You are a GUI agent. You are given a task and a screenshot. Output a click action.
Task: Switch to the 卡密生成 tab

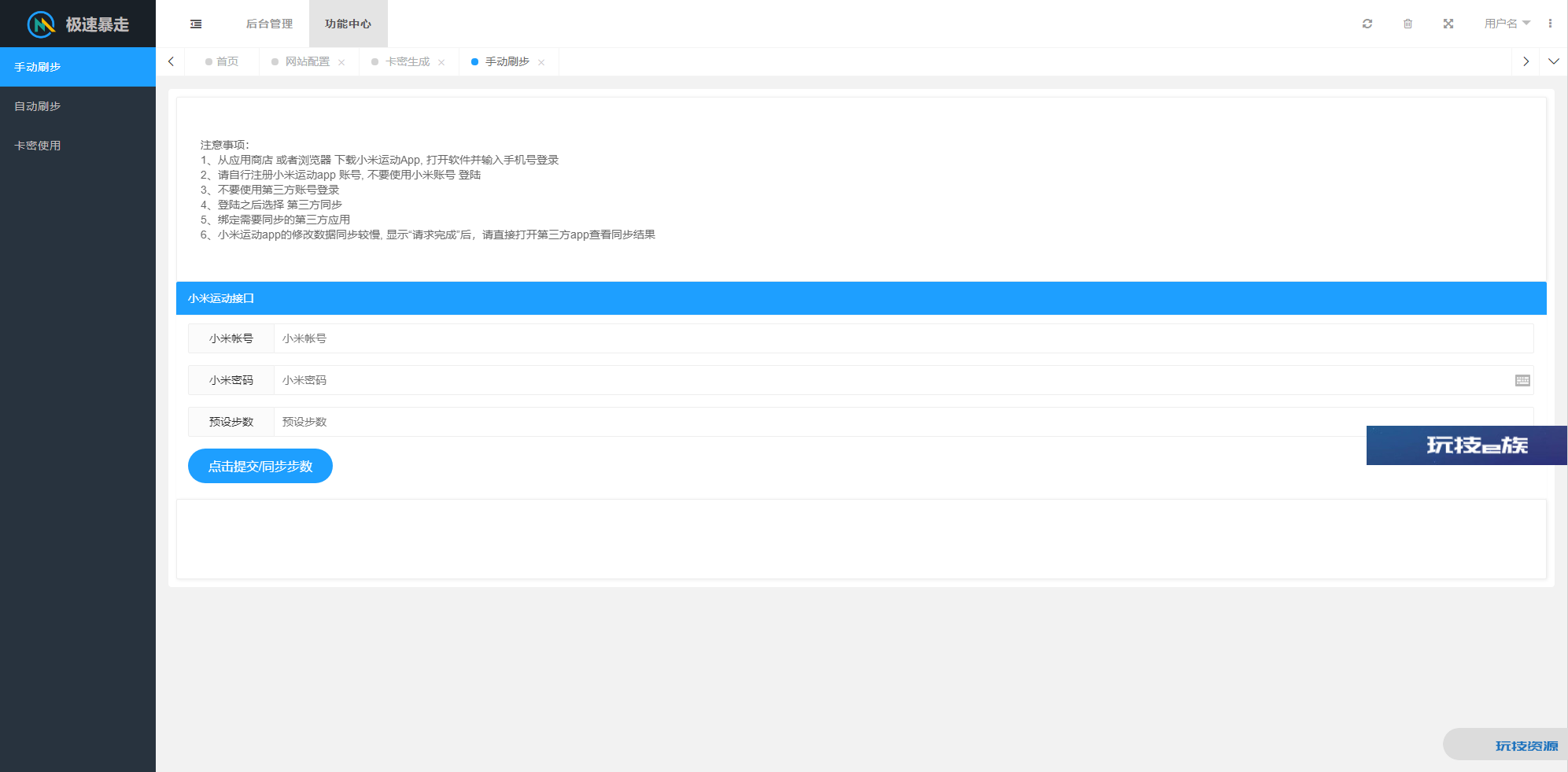click(x=408, y=61)
